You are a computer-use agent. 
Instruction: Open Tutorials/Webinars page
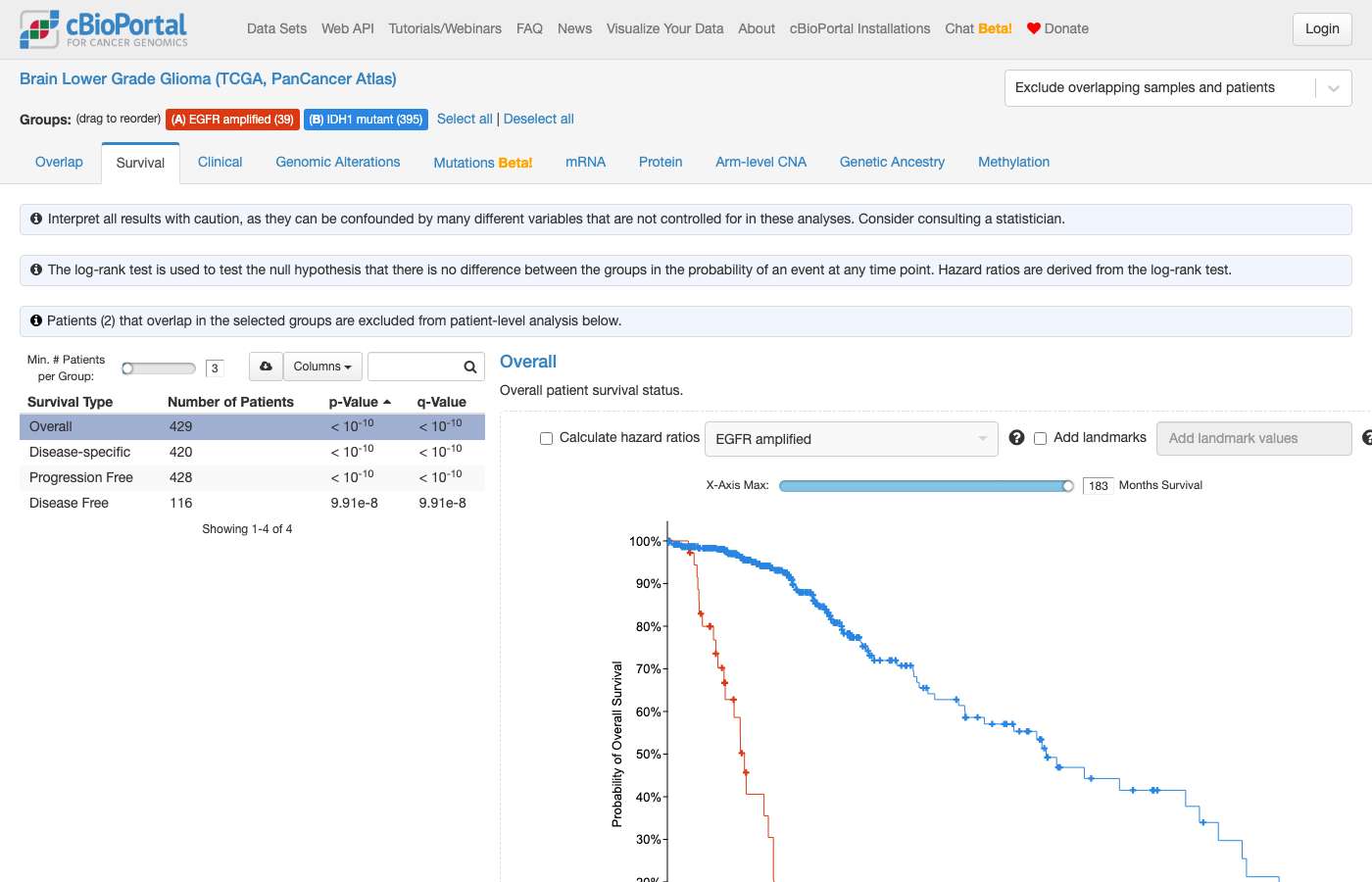click(445, 28)
